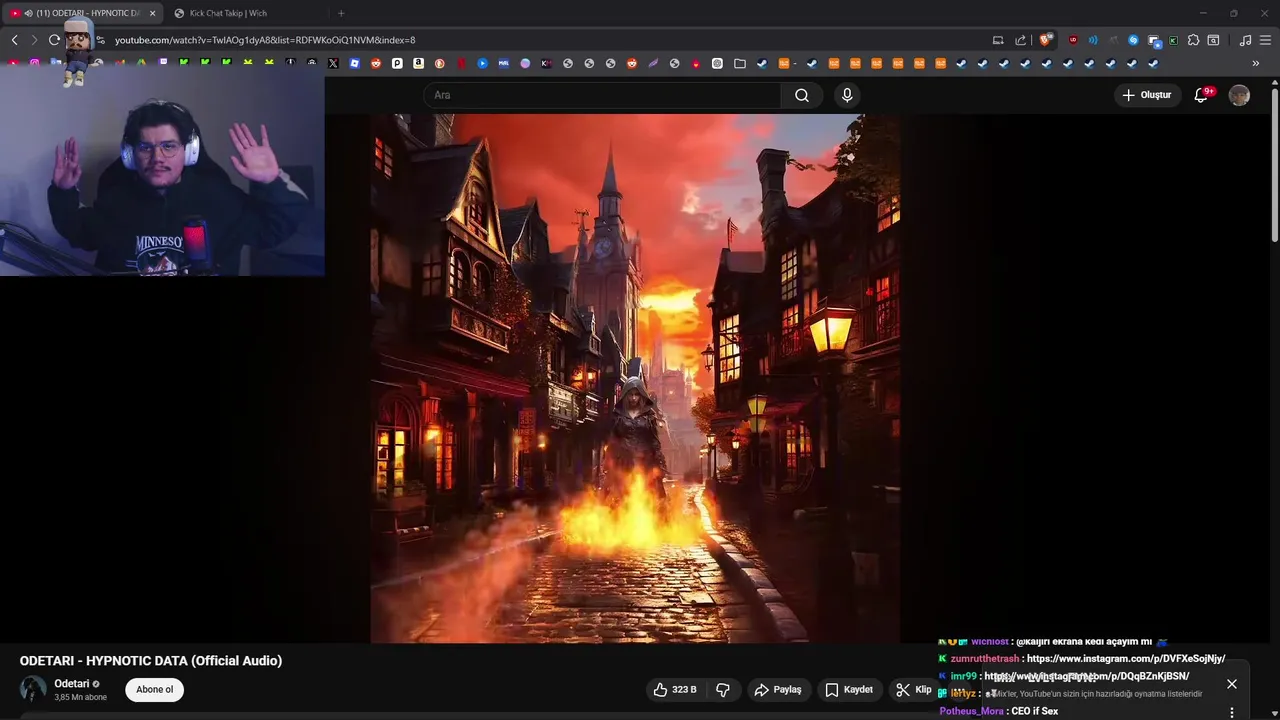The width and height of the screenshot is (1280, 720).
Task: Click the picture-in-picture extension icon
Action: [x=1154, y=40]
